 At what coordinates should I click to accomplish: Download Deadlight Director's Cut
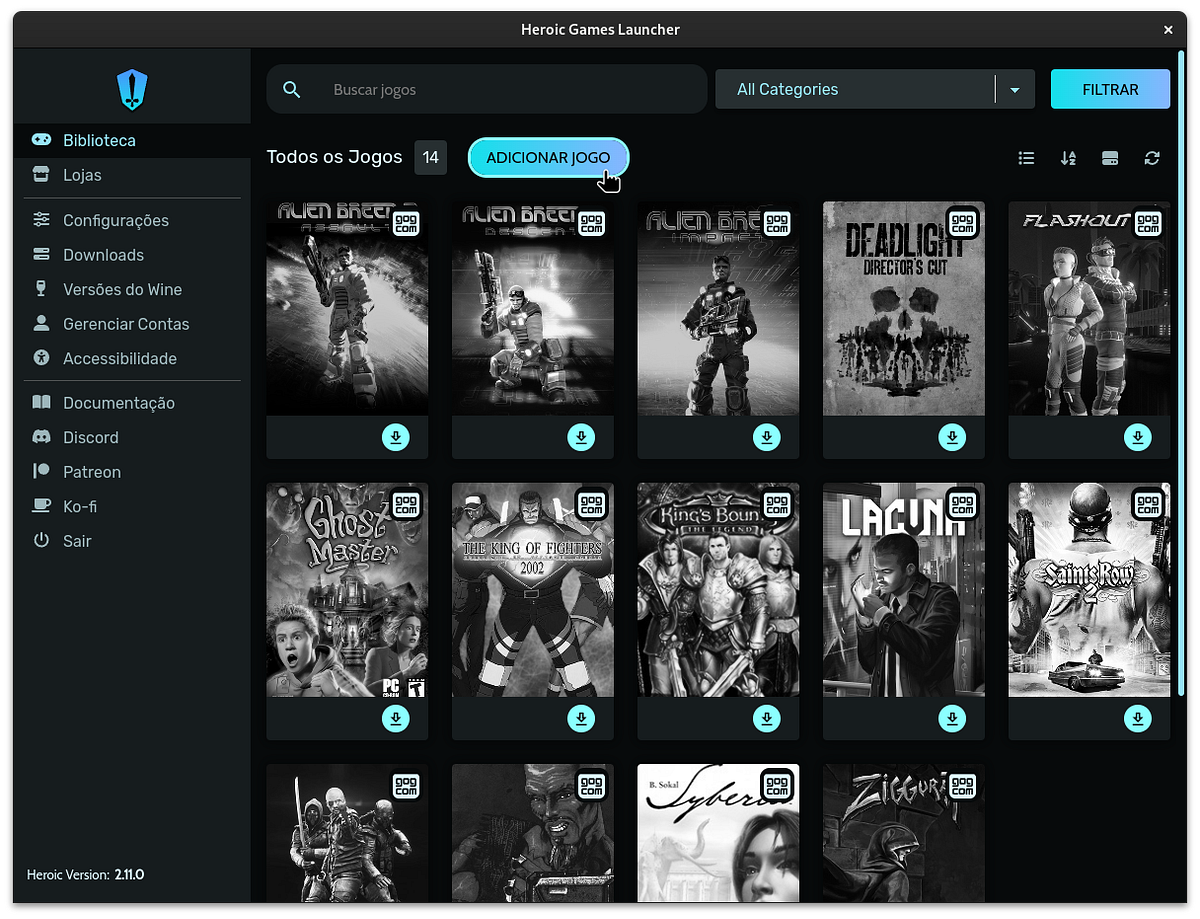click(x=952, y=437)
